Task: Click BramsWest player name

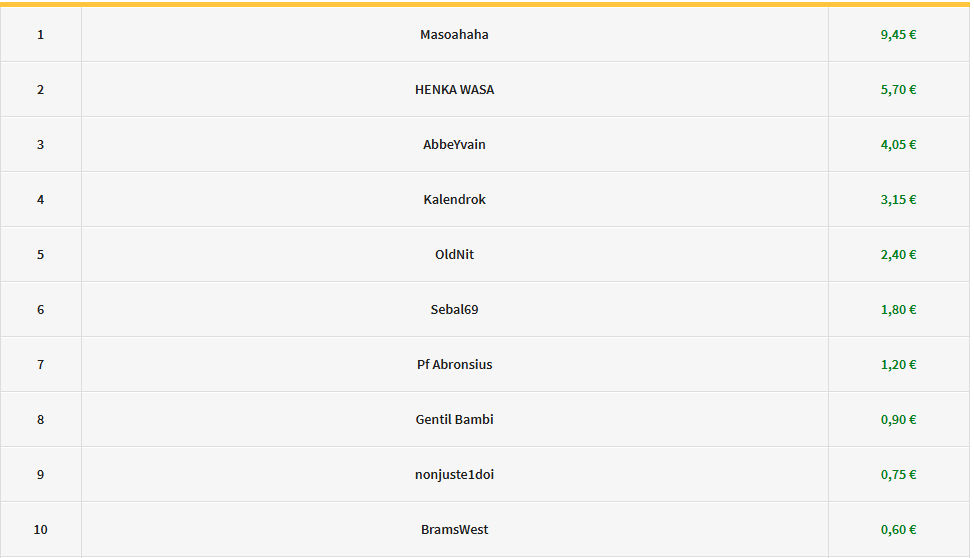Action: pos(454,530)
